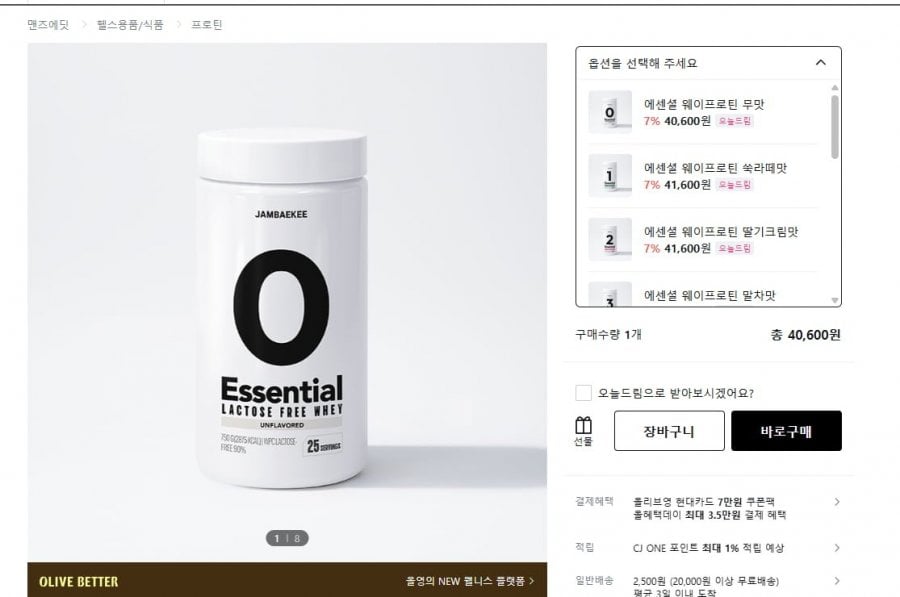Screen dimensions: 900x597
Task: Collapse the option selector chevron
Action: (821, 63)
